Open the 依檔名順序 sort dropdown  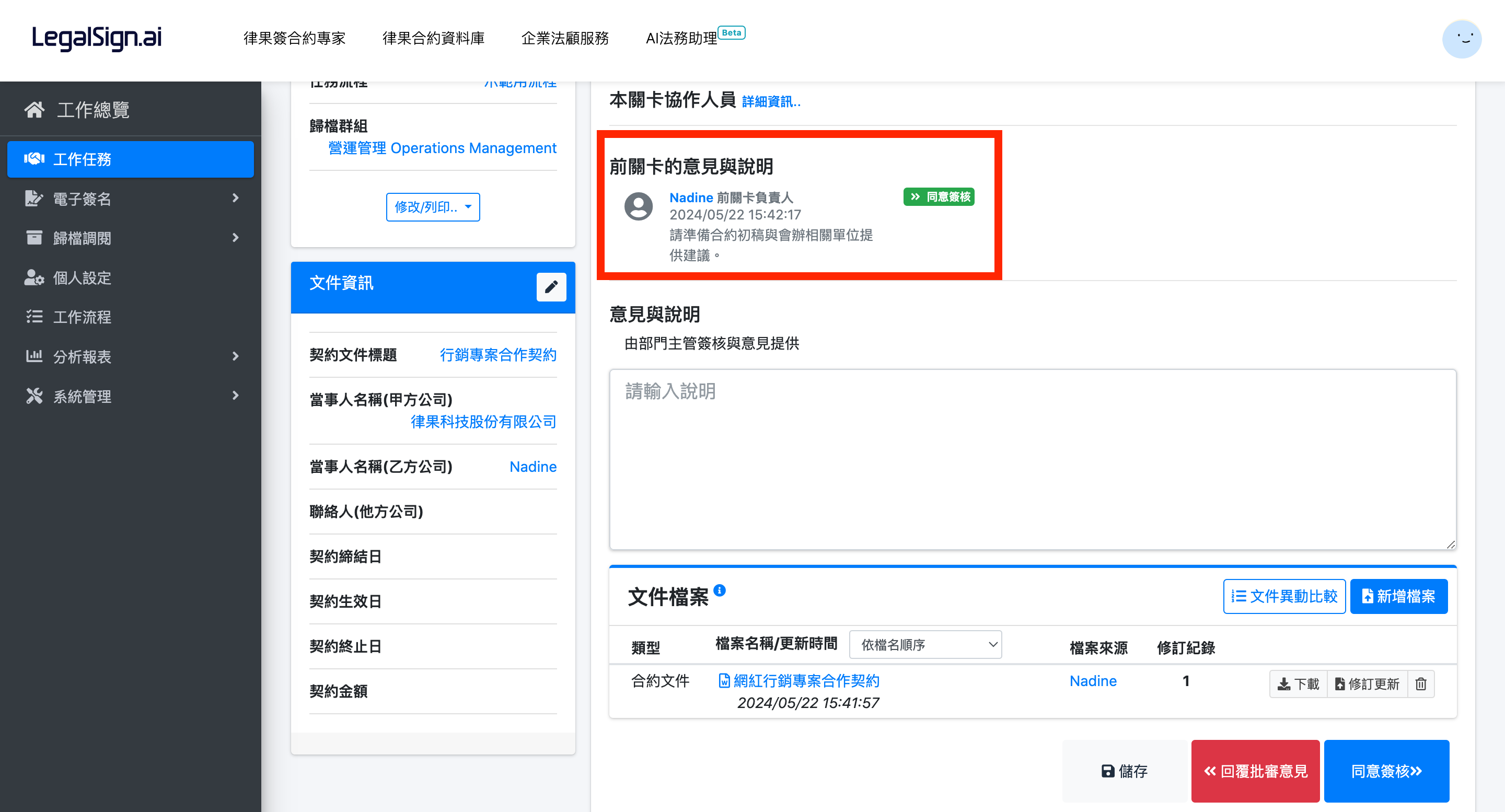[x=925, y=644]
